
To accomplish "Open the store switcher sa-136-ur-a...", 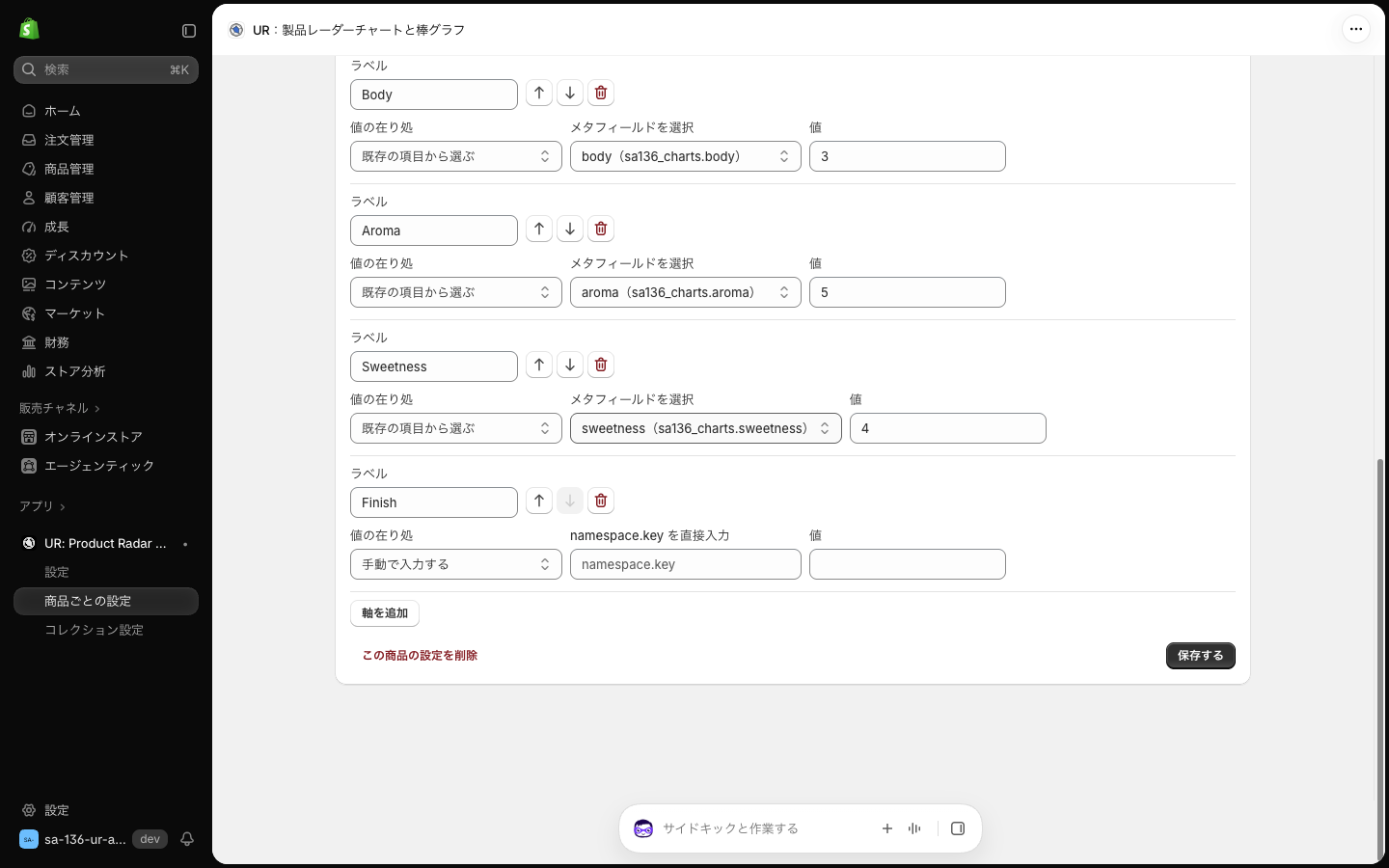I will pyautogui.click(x=93, y=839).
